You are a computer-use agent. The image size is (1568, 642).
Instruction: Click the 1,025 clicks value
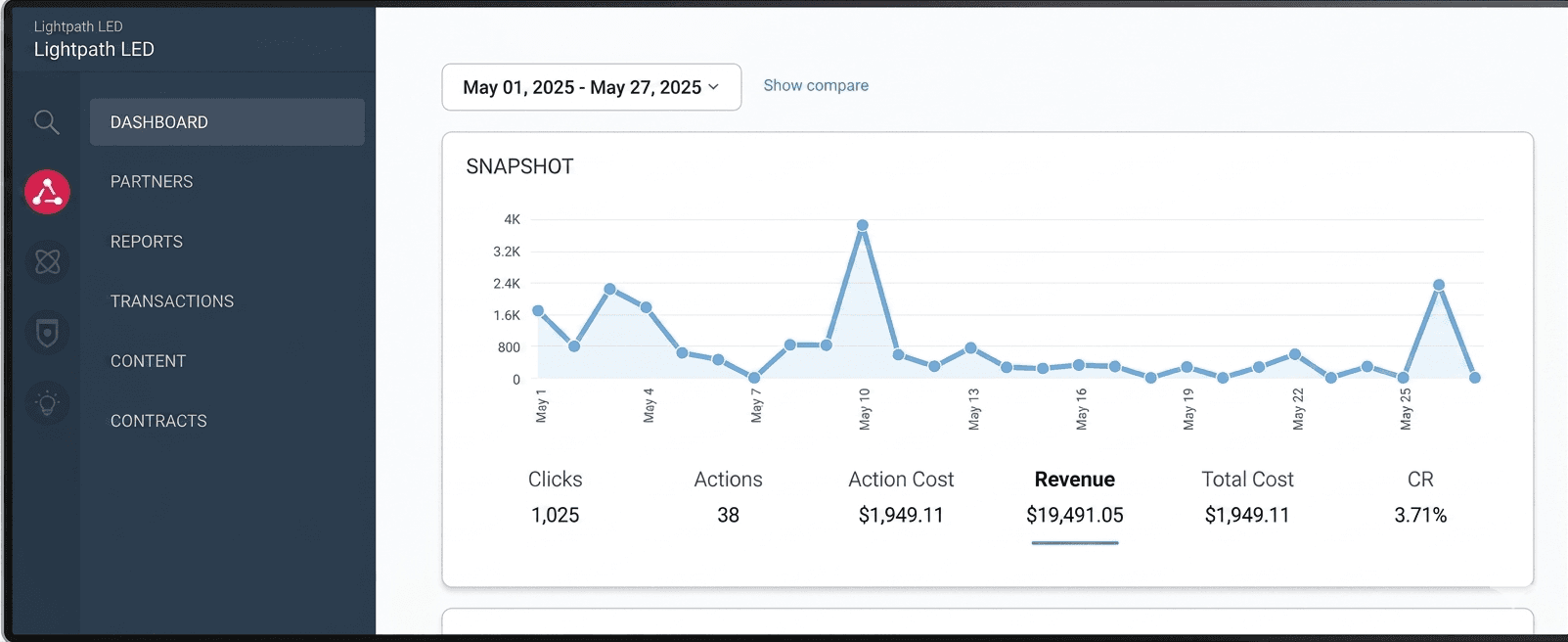pyautogui.click(x=555, y=515)
